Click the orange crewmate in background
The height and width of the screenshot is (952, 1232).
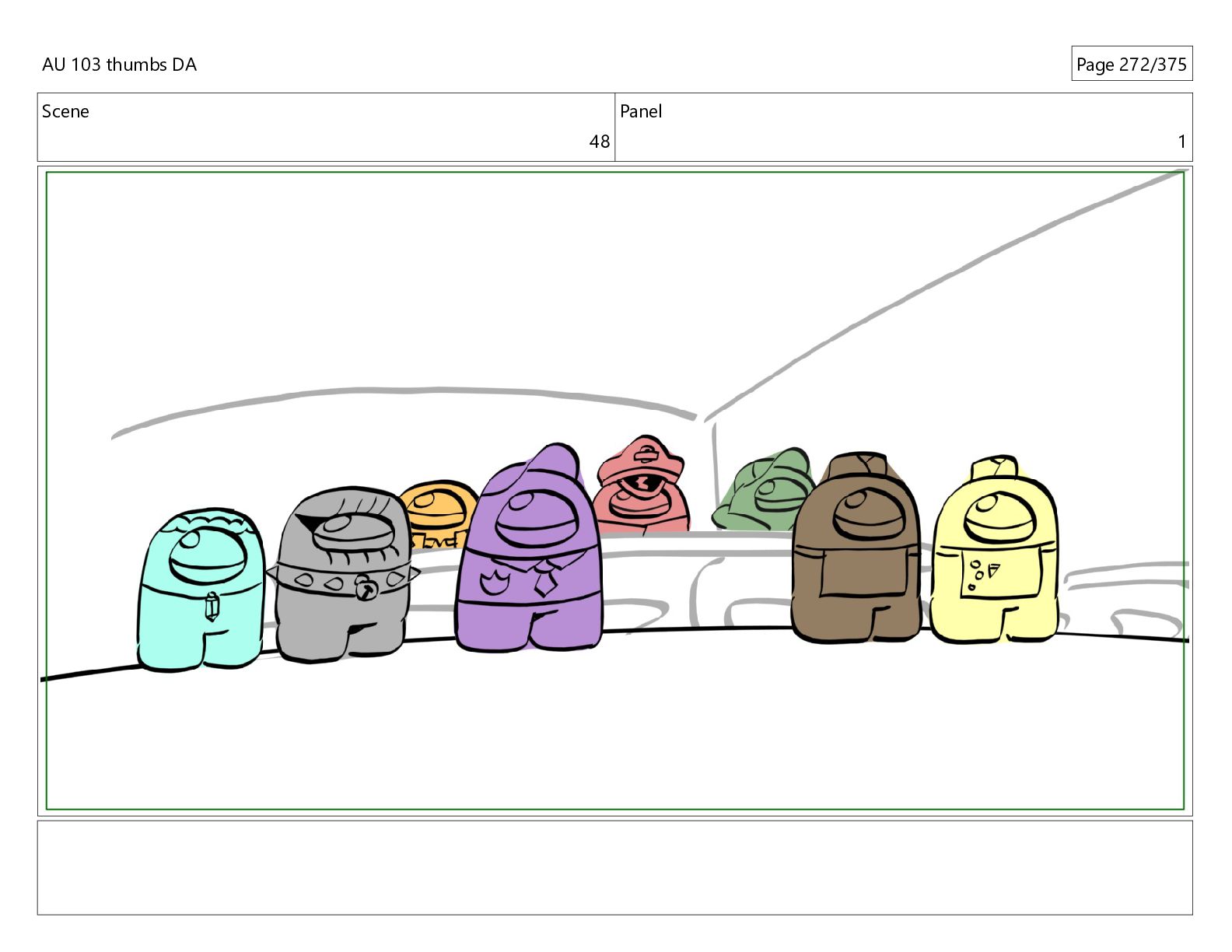point(439,515)
